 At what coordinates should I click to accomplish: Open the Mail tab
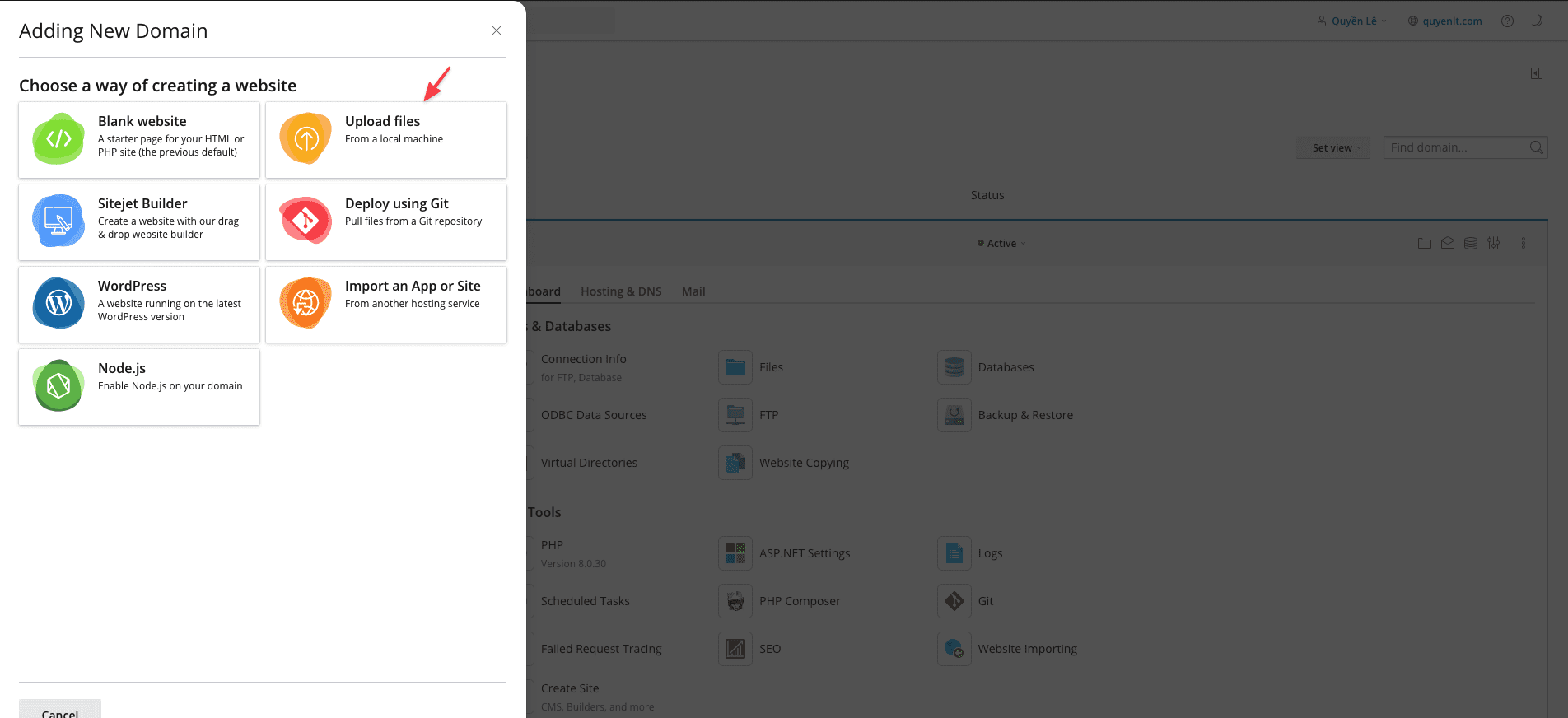[x=693, y=291]
